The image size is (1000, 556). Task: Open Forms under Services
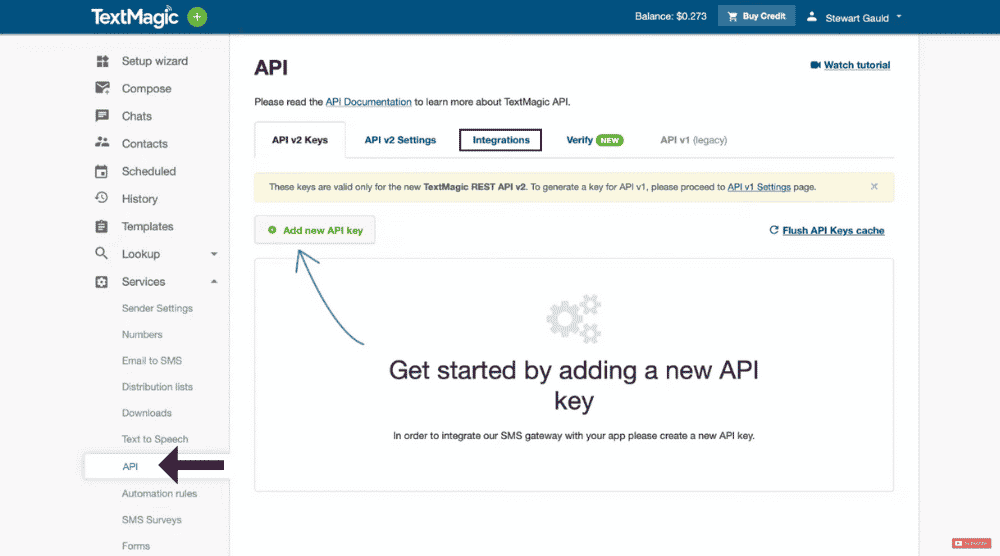point(136,546)
